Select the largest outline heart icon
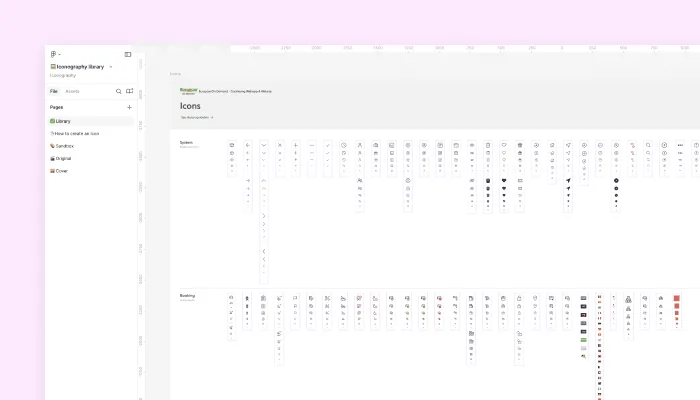This screenshot has height=400, width=700. click(x=504, y=145)
